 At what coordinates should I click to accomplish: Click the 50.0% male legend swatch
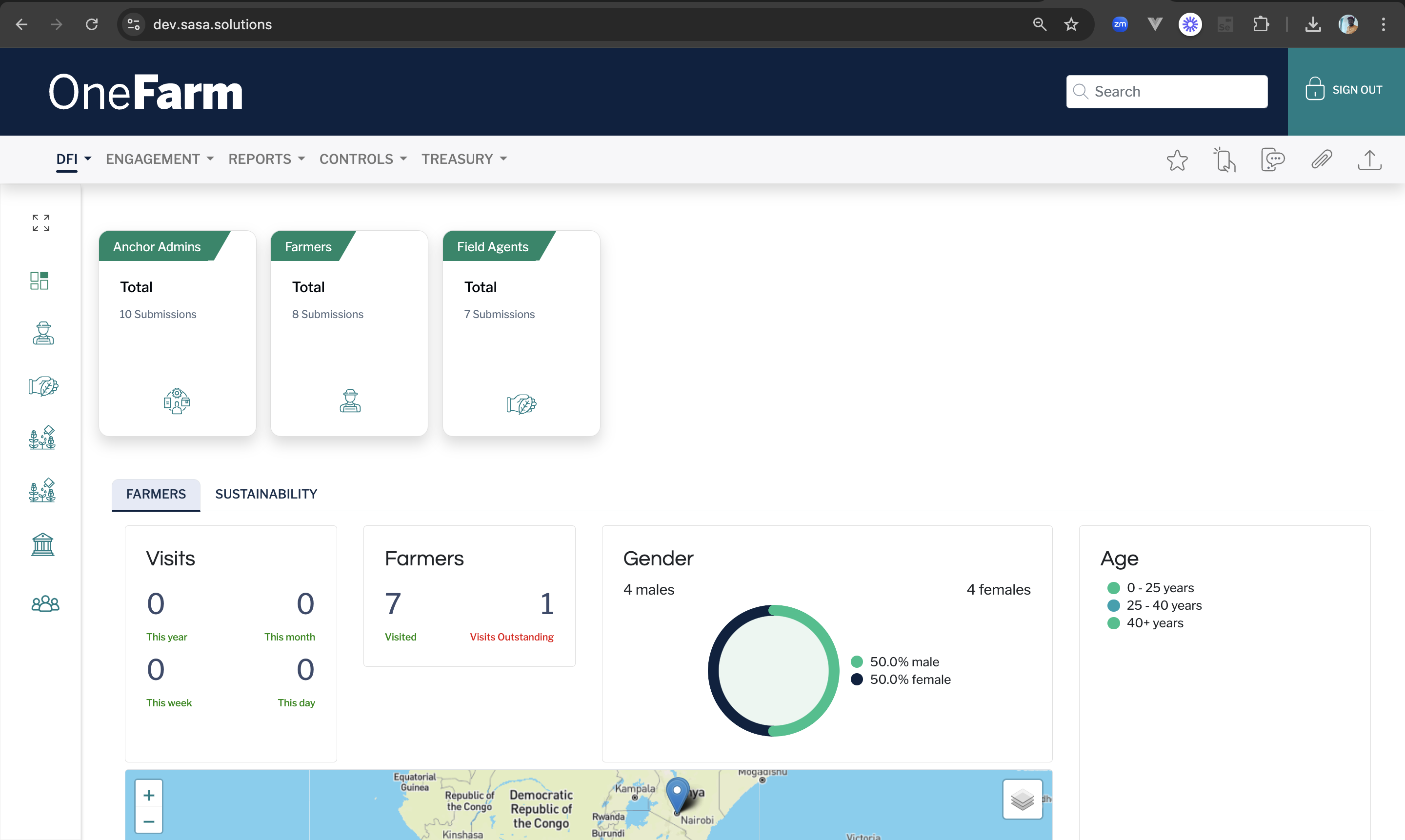[x=857, y=661]
